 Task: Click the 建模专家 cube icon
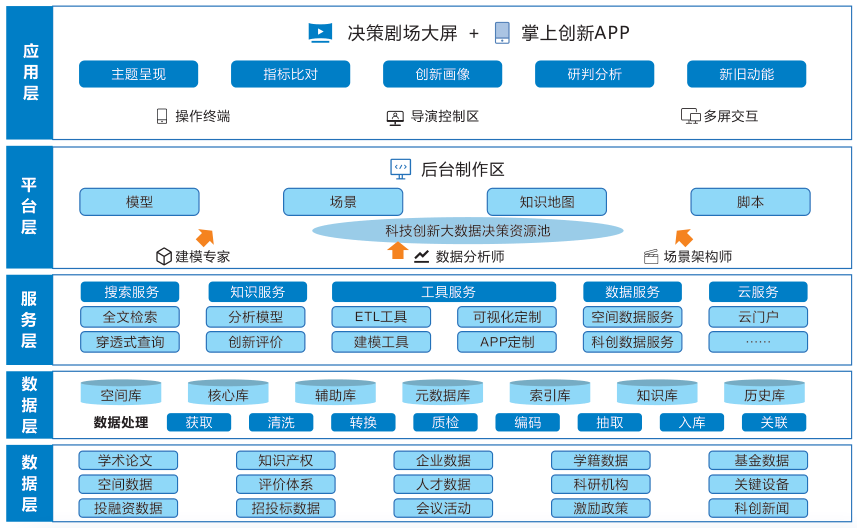click(x=164, y=256)
